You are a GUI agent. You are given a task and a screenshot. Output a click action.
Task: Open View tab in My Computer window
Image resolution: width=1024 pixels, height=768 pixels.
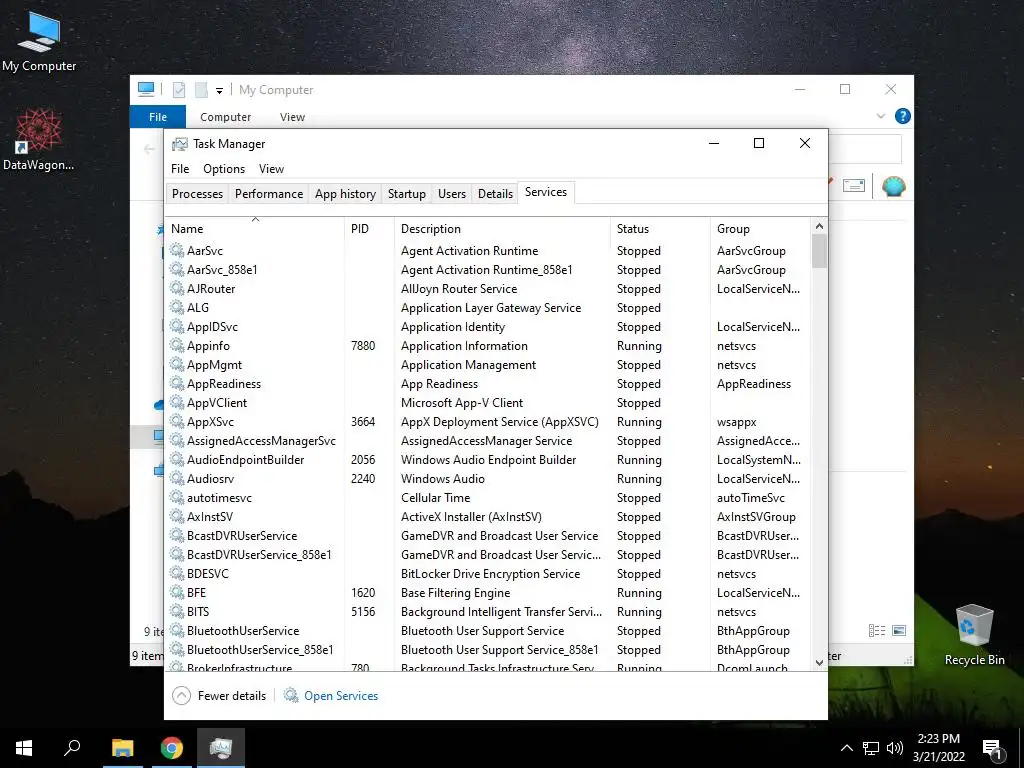(292, 117)
